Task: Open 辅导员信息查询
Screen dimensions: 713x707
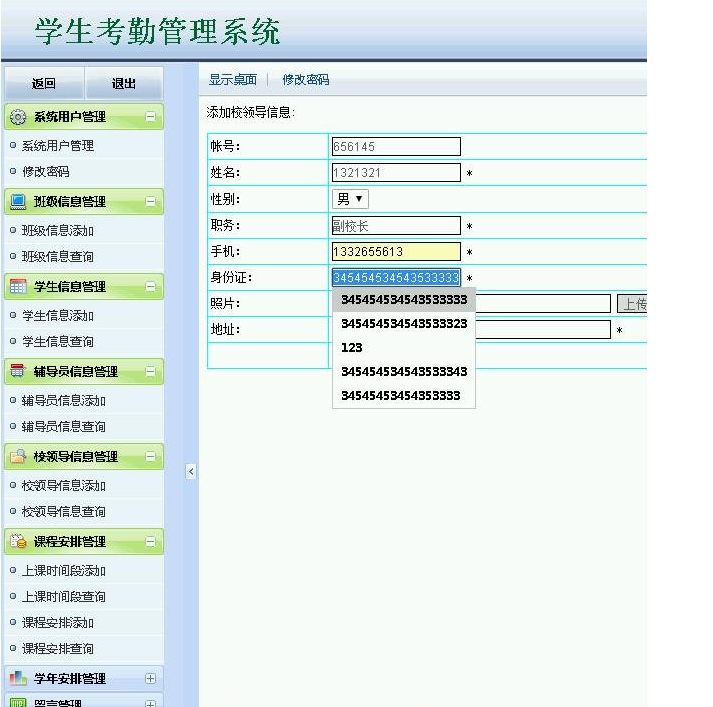Action: [x=64, y=426]
